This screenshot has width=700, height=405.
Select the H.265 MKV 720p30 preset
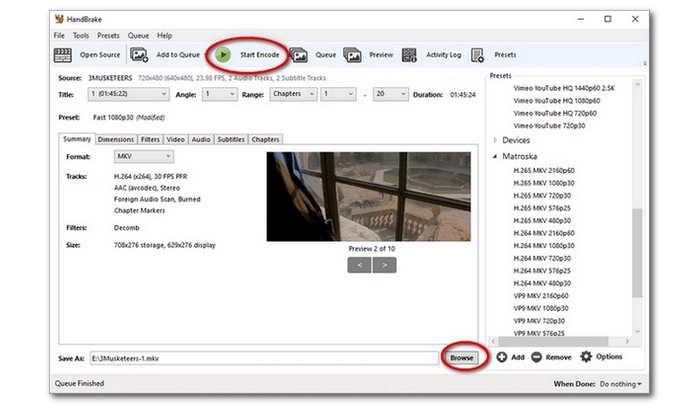point(542,196)
